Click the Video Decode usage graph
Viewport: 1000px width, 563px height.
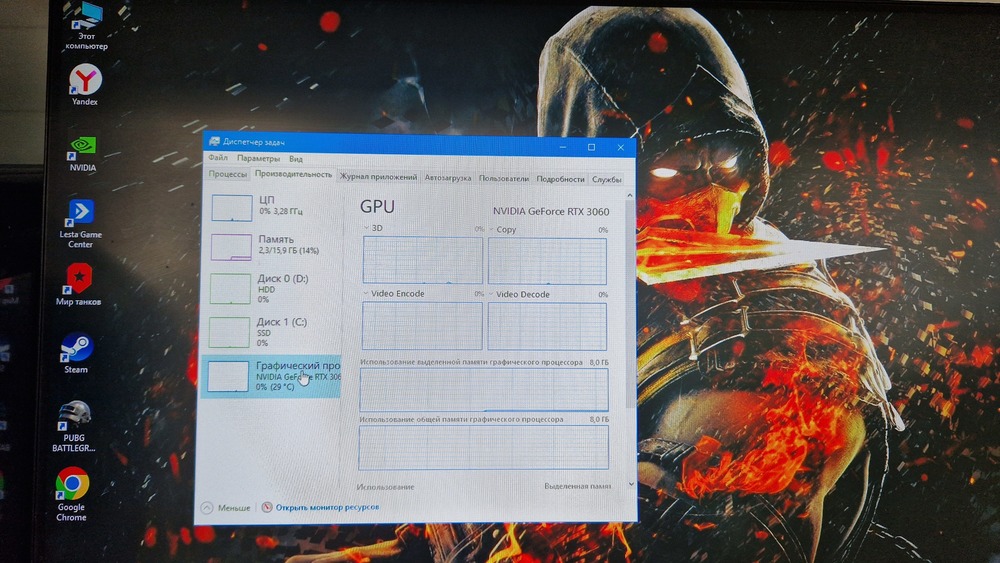pyautogui.click(x=547, y=326)
